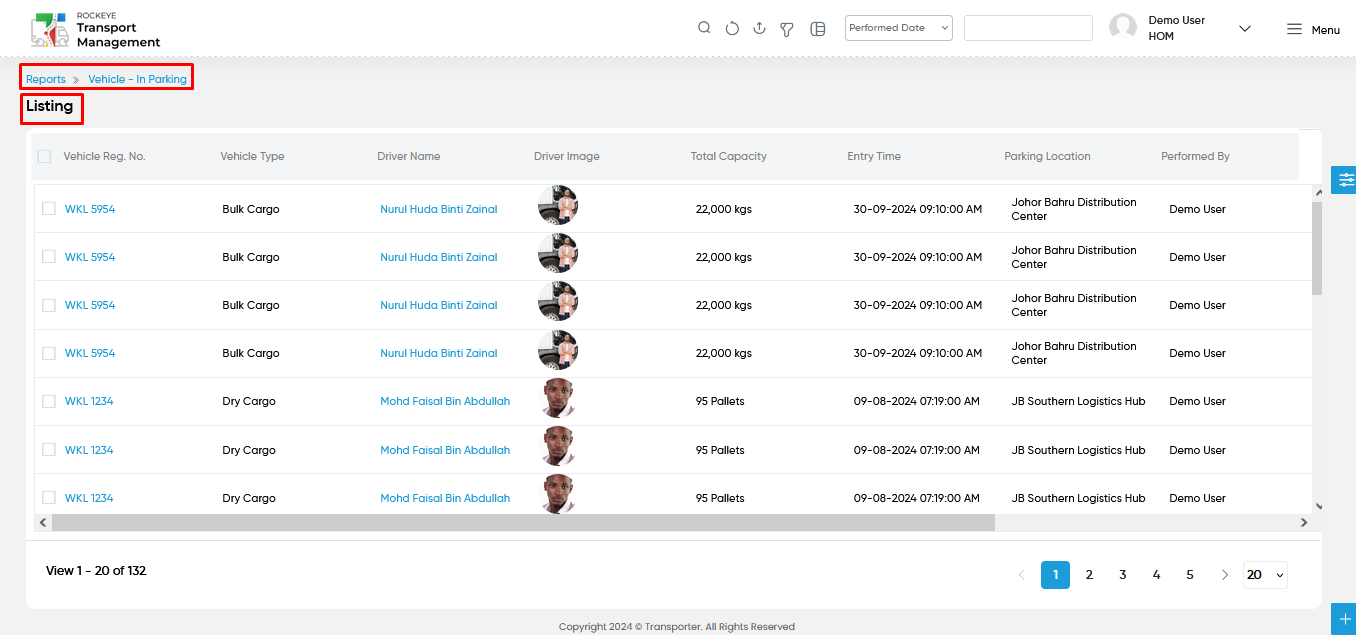Go to previous page arrow
Image resolution: width=1356 pixels, height=635 pixels.
(1021, 575)
